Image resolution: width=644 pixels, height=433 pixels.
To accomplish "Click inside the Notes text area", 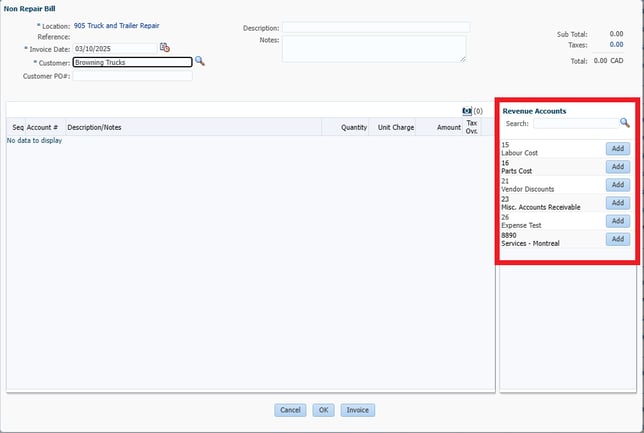I will (x=373, y=49).
